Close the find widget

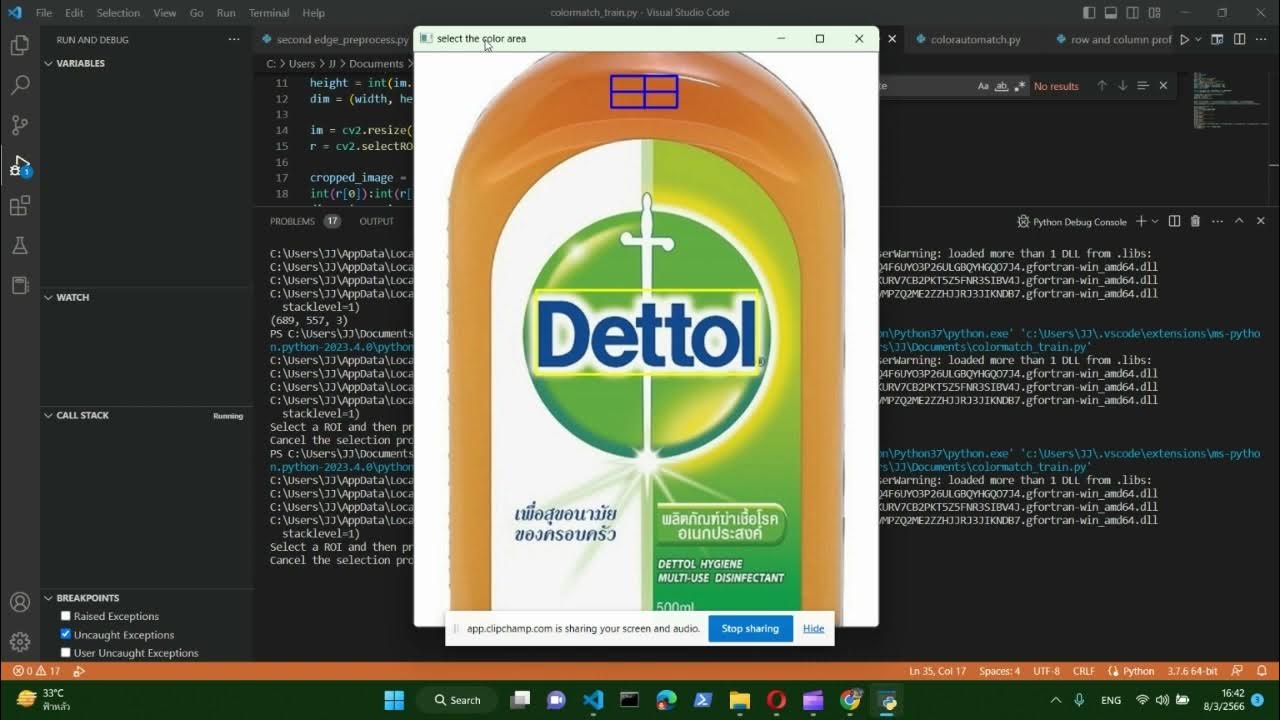(1163, 86)
